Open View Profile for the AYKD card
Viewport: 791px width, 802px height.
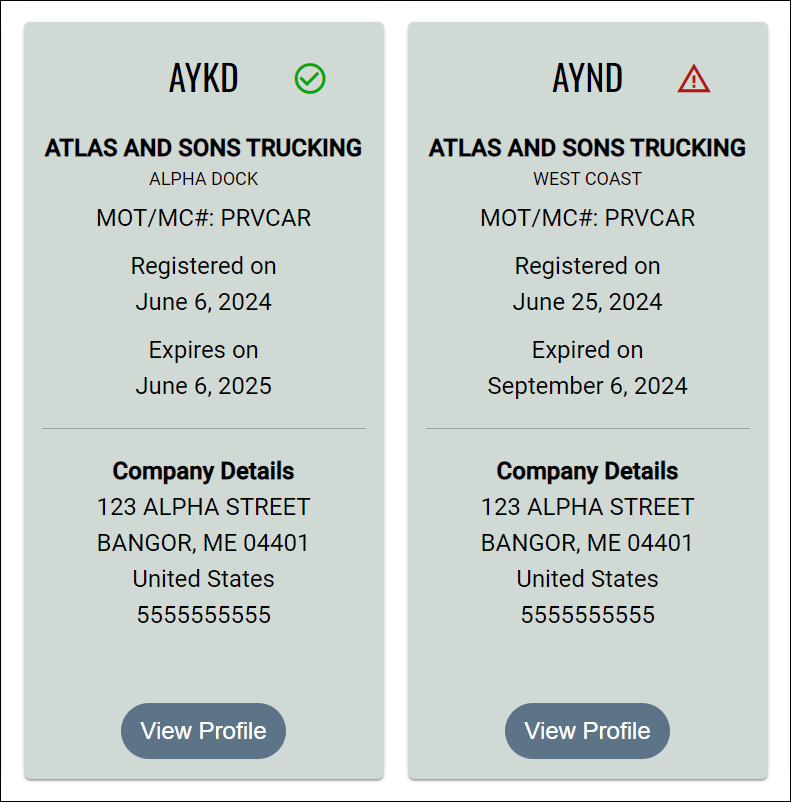coord(203,731)
